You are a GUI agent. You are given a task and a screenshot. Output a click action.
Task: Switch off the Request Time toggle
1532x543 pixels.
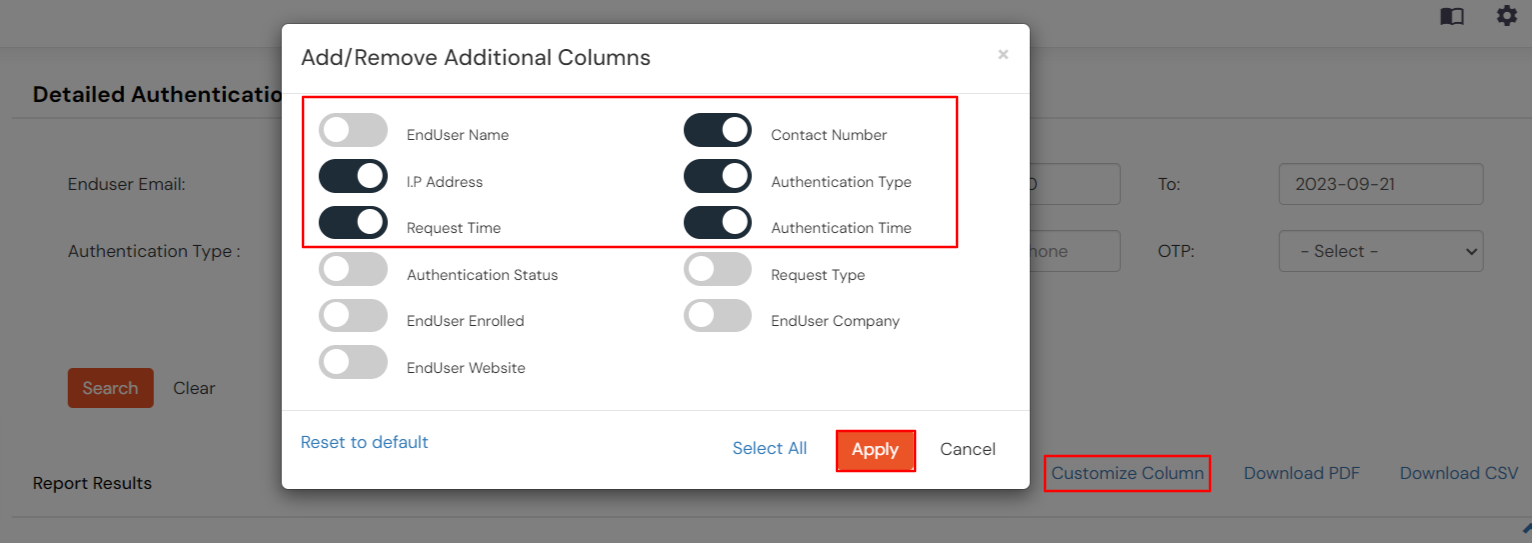coord(353,222)
